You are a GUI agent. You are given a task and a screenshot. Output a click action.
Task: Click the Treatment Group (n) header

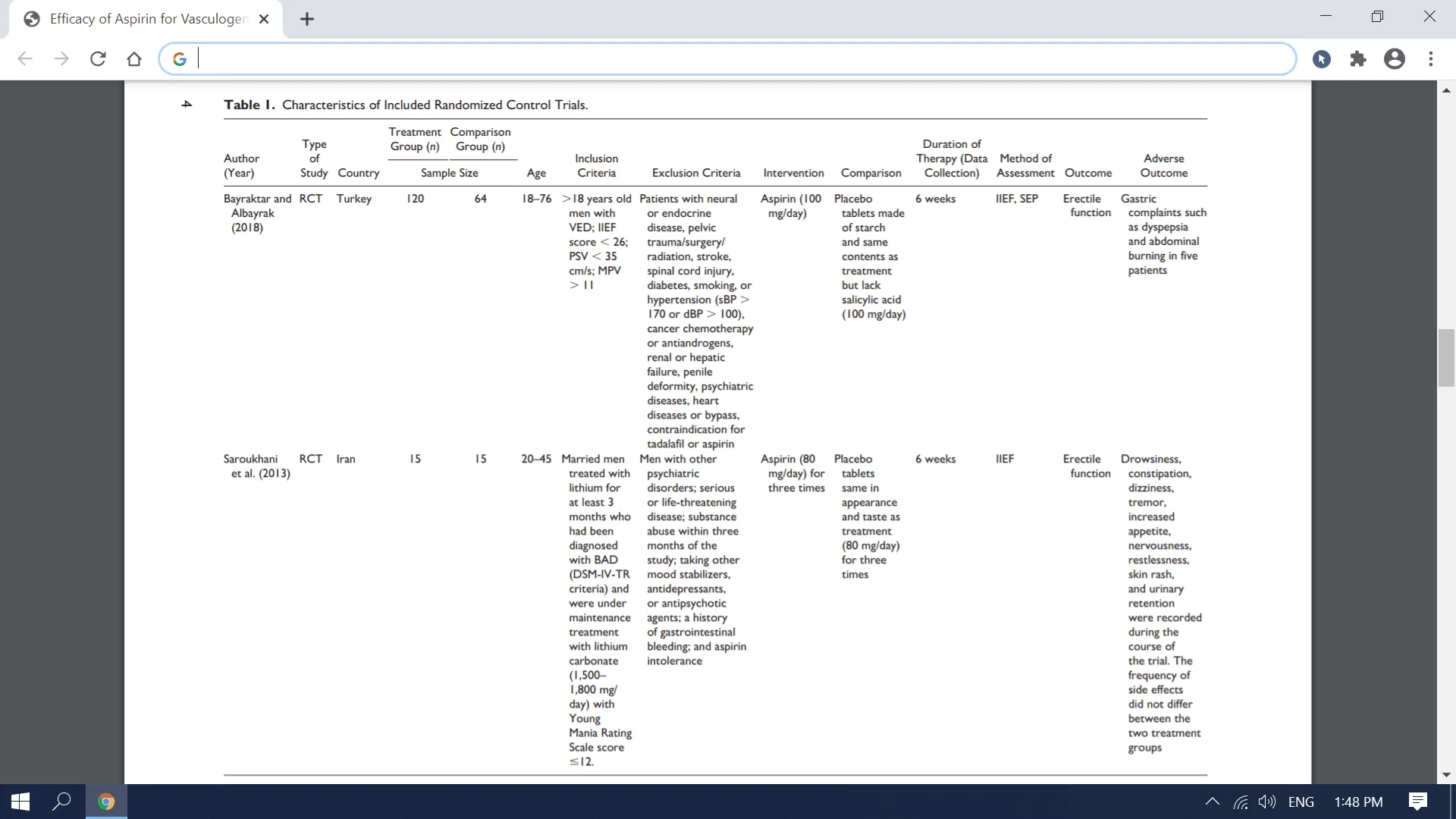pos(415,139)
